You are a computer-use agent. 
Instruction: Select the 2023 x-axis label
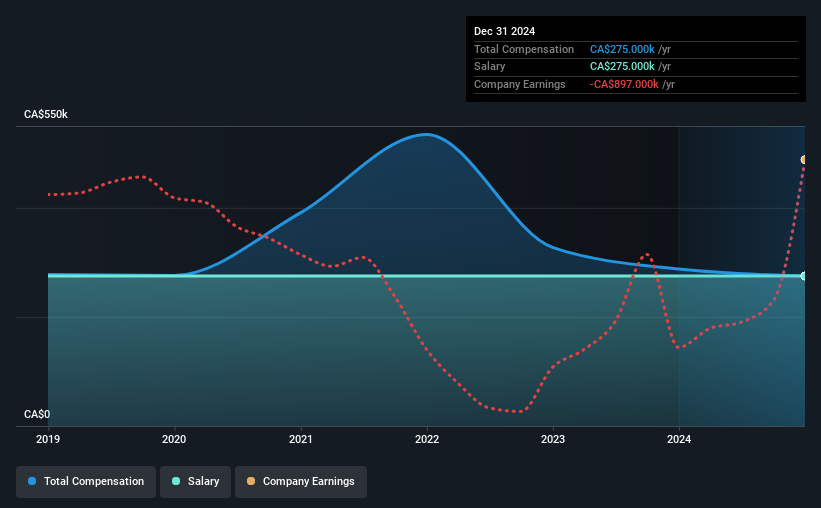click(x=553, y=439)
